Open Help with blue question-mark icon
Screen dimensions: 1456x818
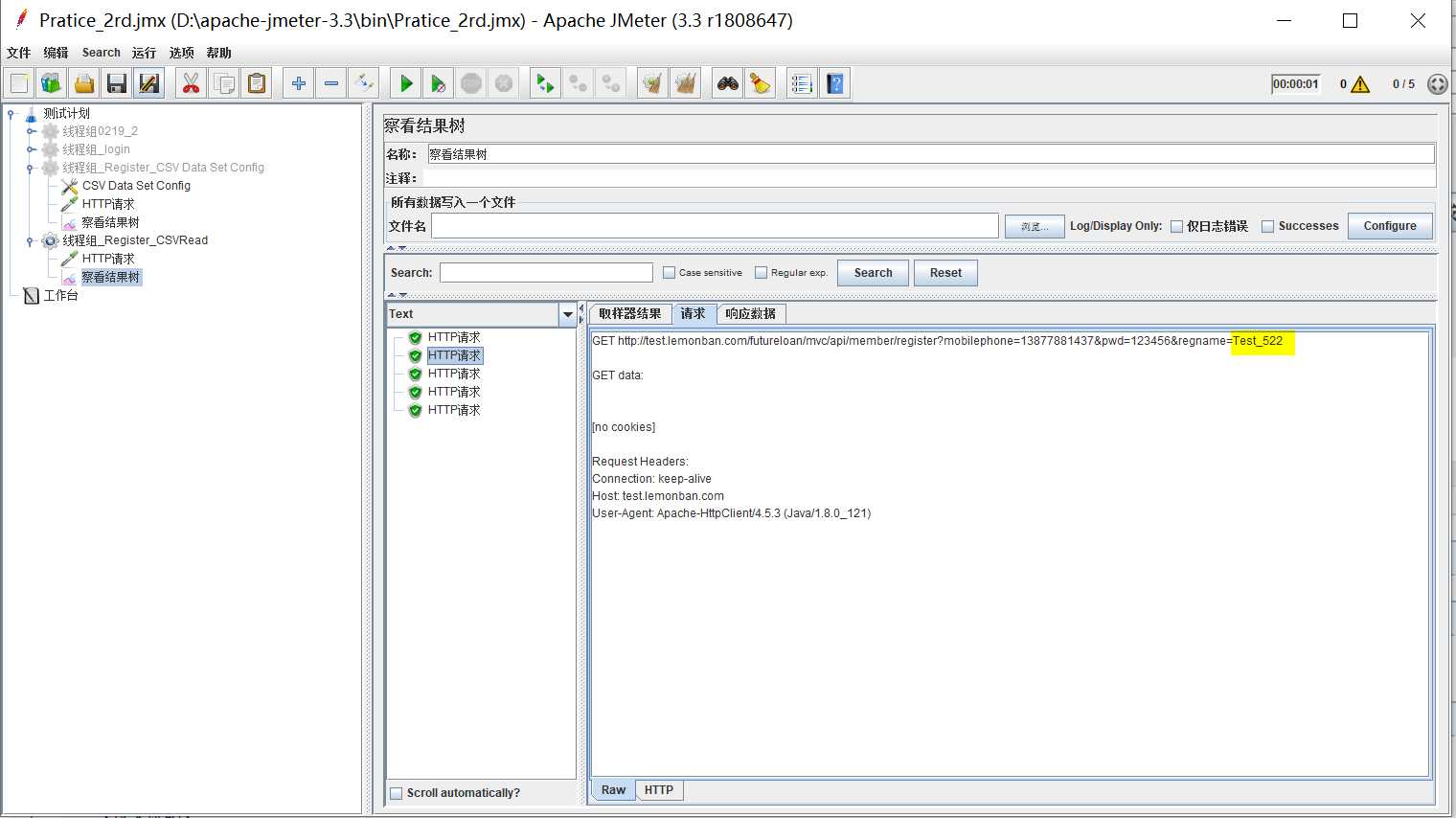click(x=835, y=83)
